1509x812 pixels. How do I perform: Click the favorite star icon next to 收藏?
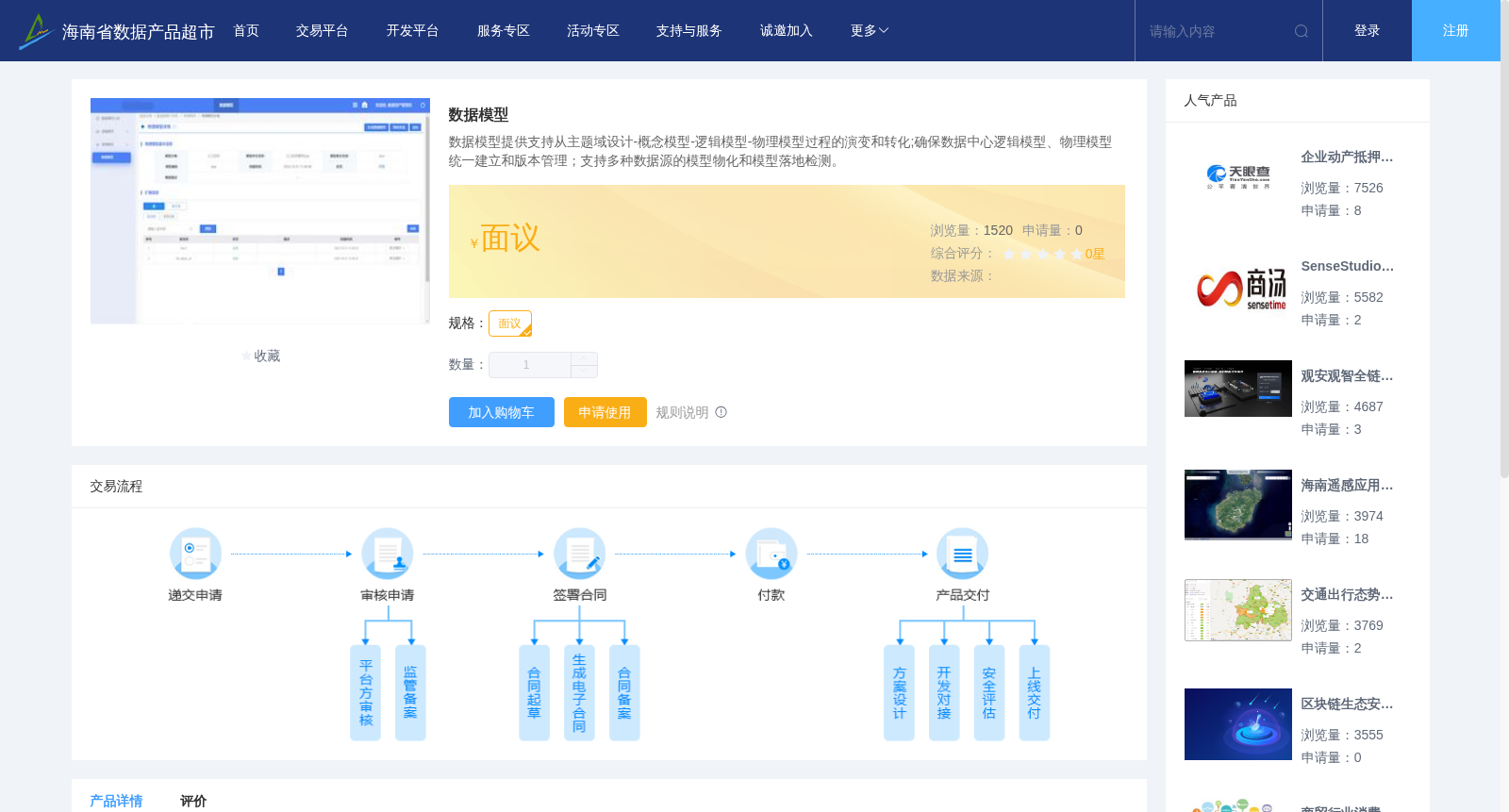click(x=246, y=356)
